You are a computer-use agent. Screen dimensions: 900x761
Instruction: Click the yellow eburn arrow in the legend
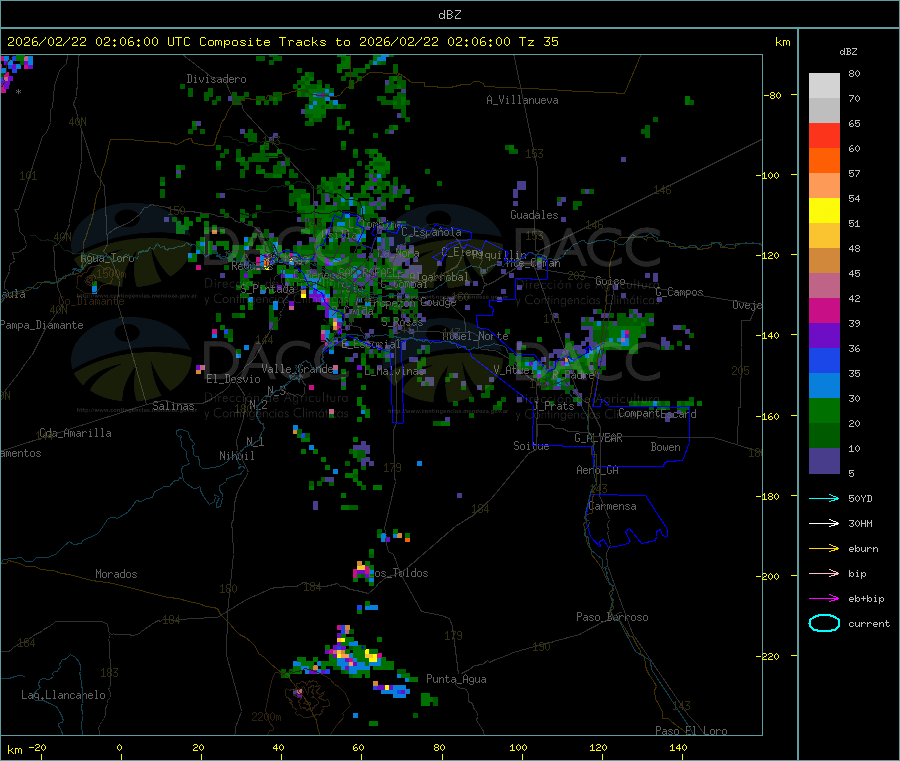click(824, 549)
